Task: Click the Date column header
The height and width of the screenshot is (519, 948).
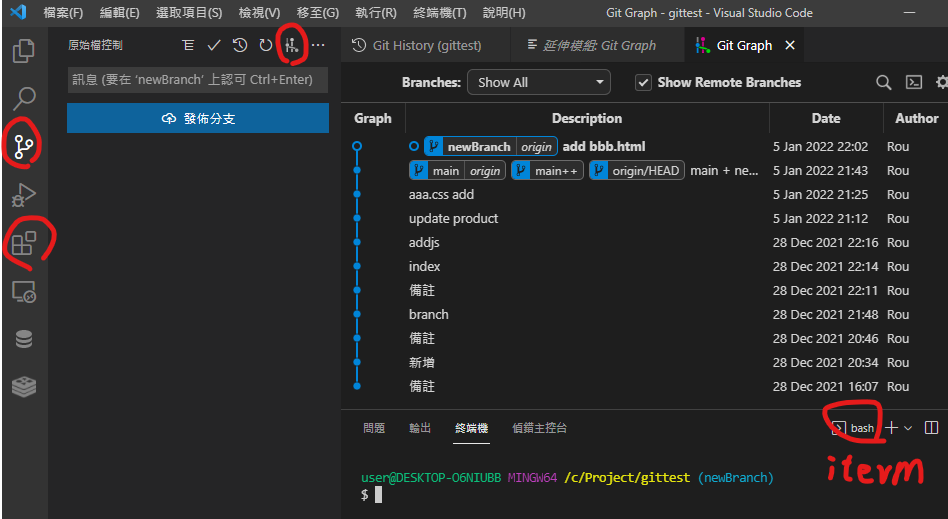Action: (826, 119)
